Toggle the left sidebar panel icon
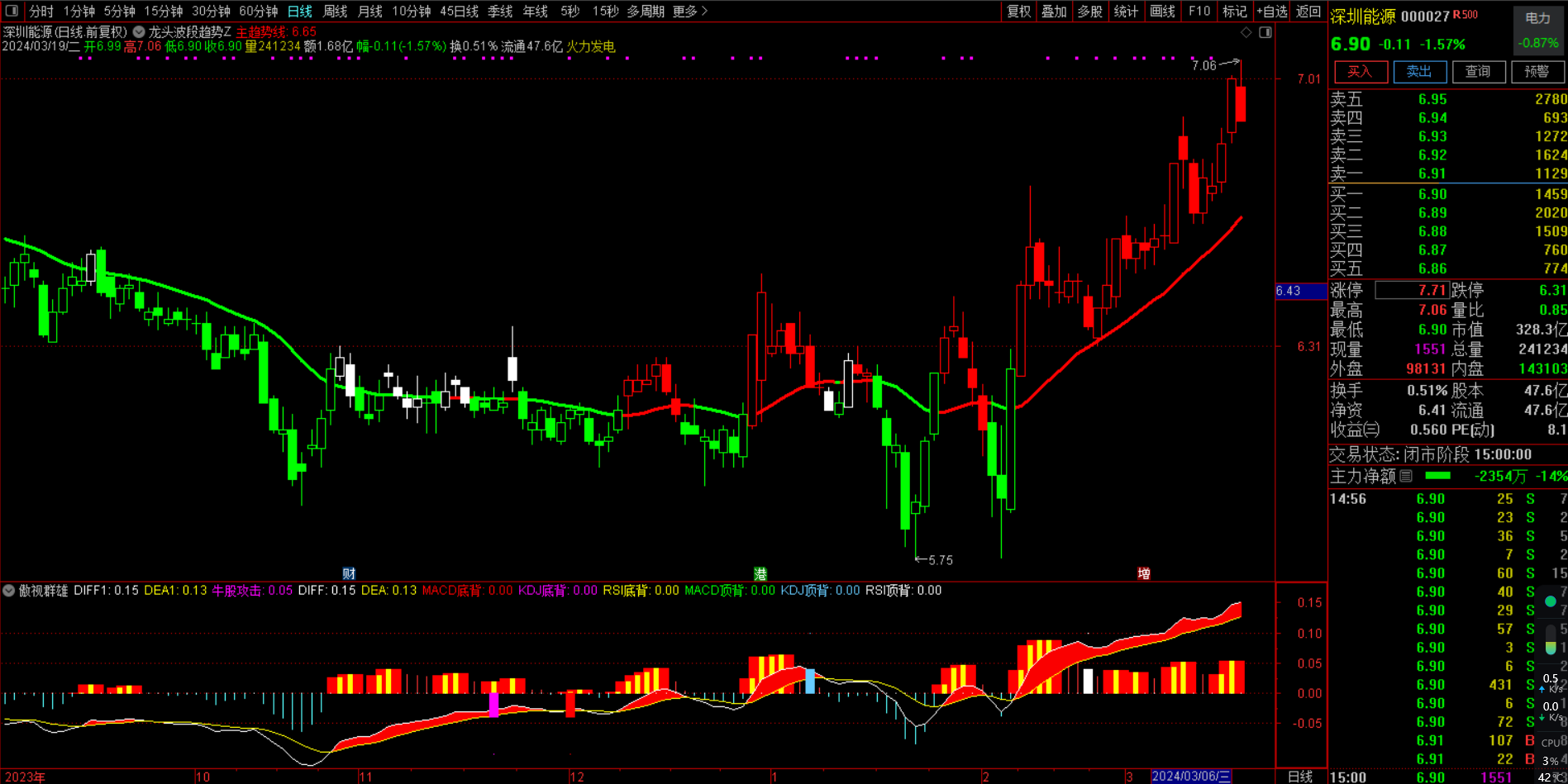The width and height of the screenshot is (1568, 784). [x=12, y=11]
